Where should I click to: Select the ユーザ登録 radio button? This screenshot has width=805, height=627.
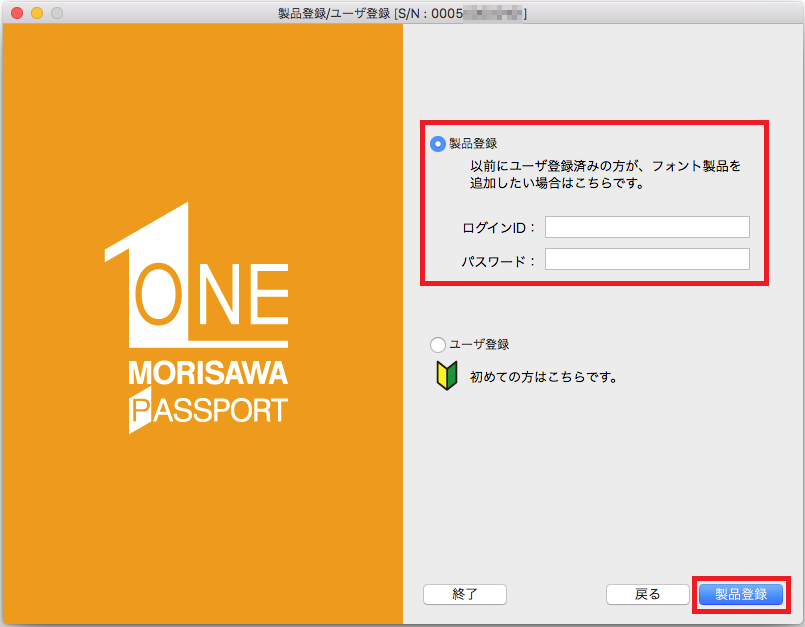(438, 345)
